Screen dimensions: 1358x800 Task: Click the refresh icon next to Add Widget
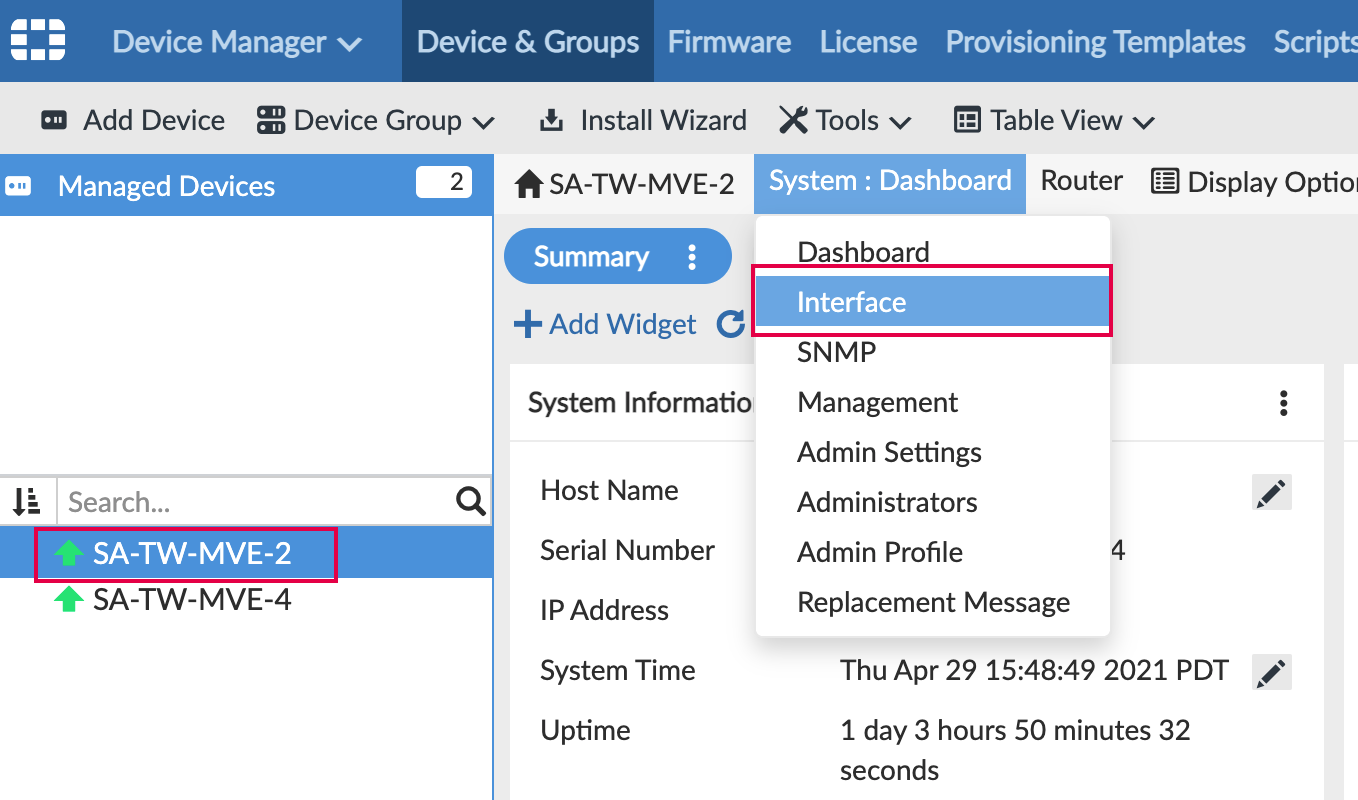pos(731,324)
